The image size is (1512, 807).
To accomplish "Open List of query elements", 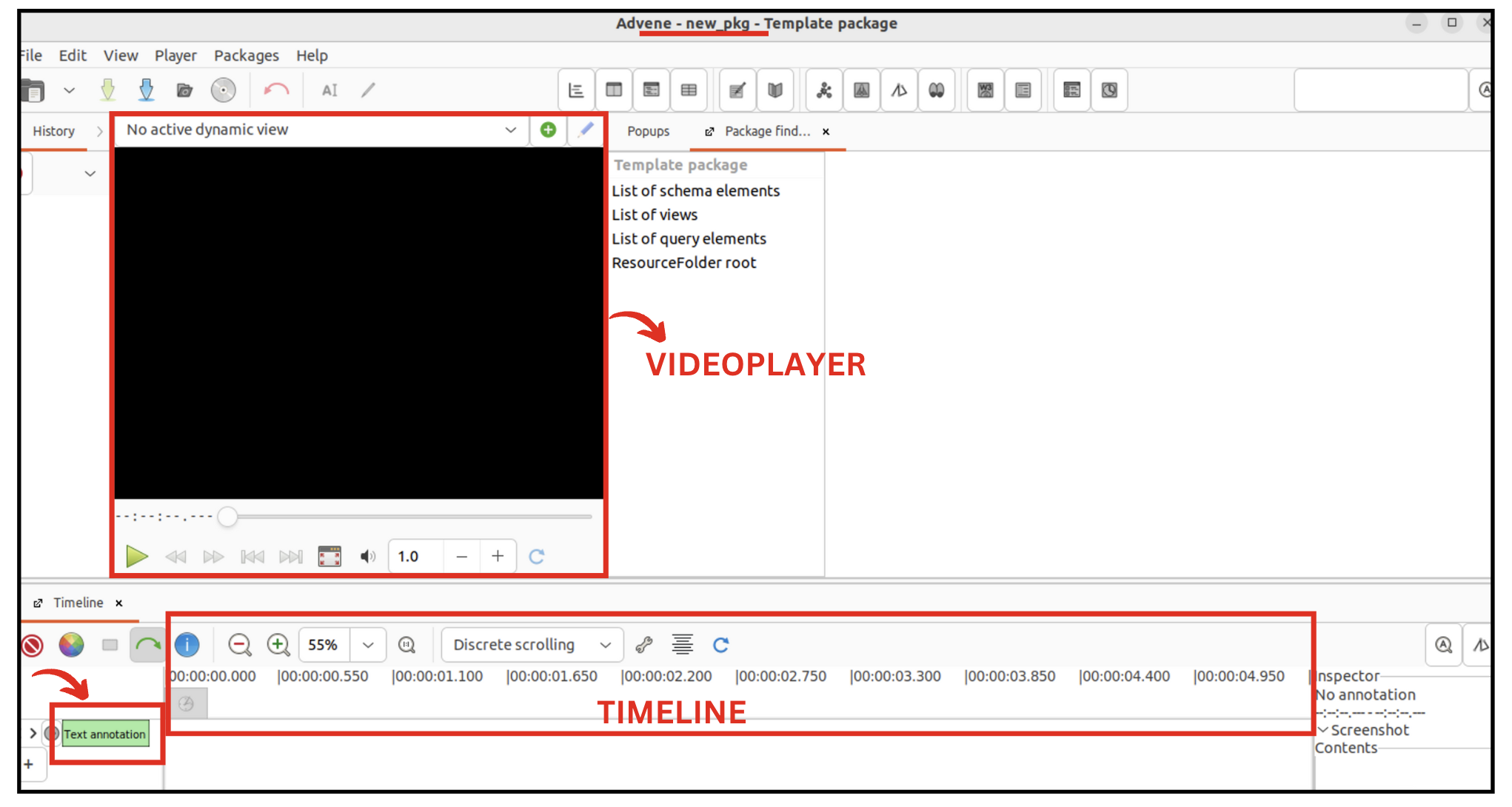I will [x=689, y=239].
